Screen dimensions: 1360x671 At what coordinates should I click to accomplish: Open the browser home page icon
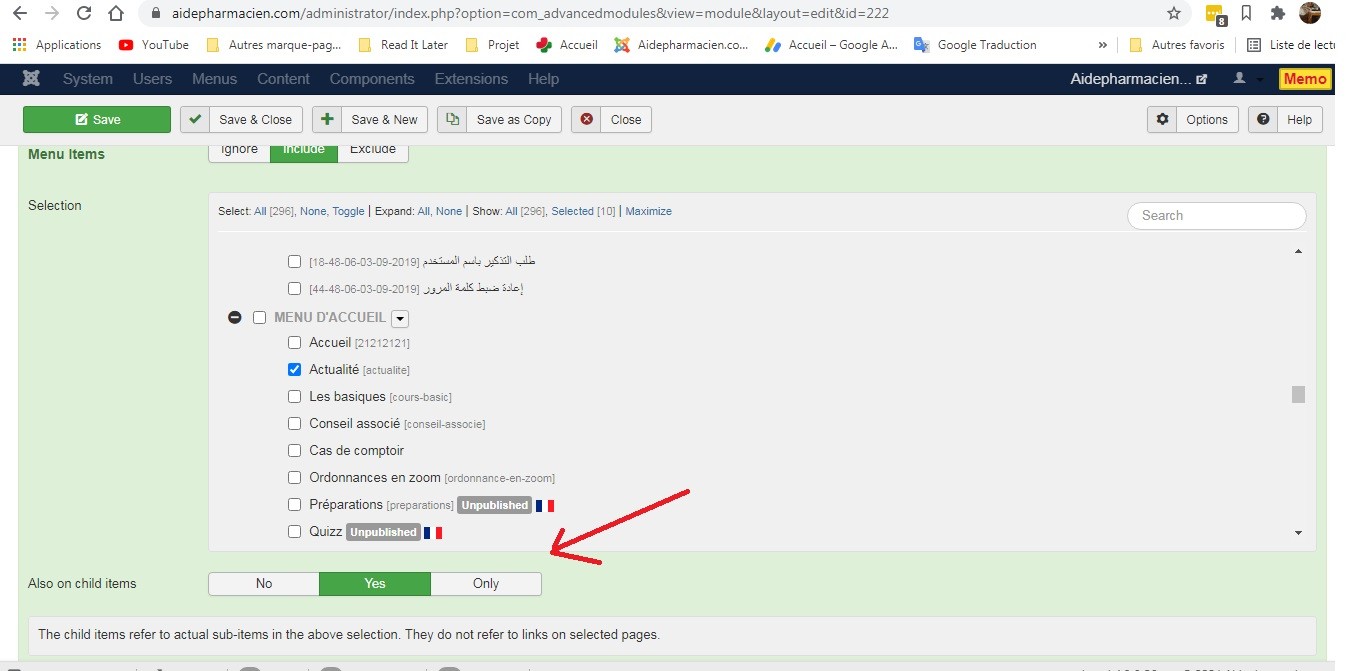coord(117,14)
